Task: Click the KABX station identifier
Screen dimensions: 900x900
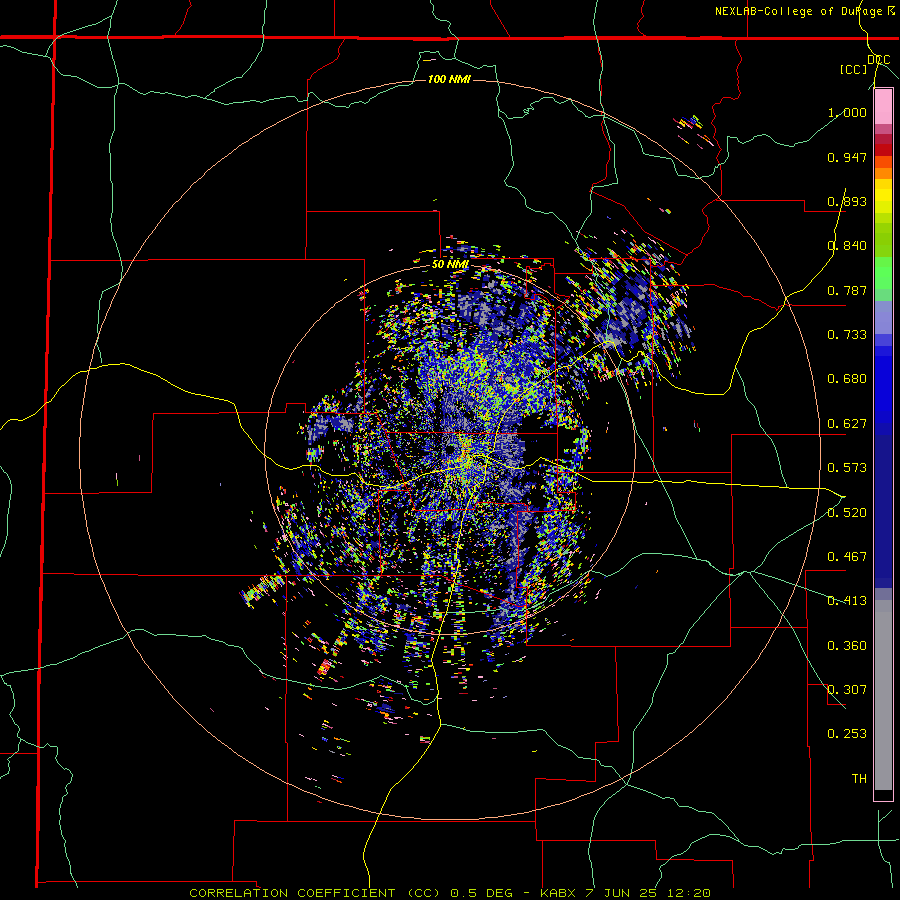Action: (x=558, y=893)
